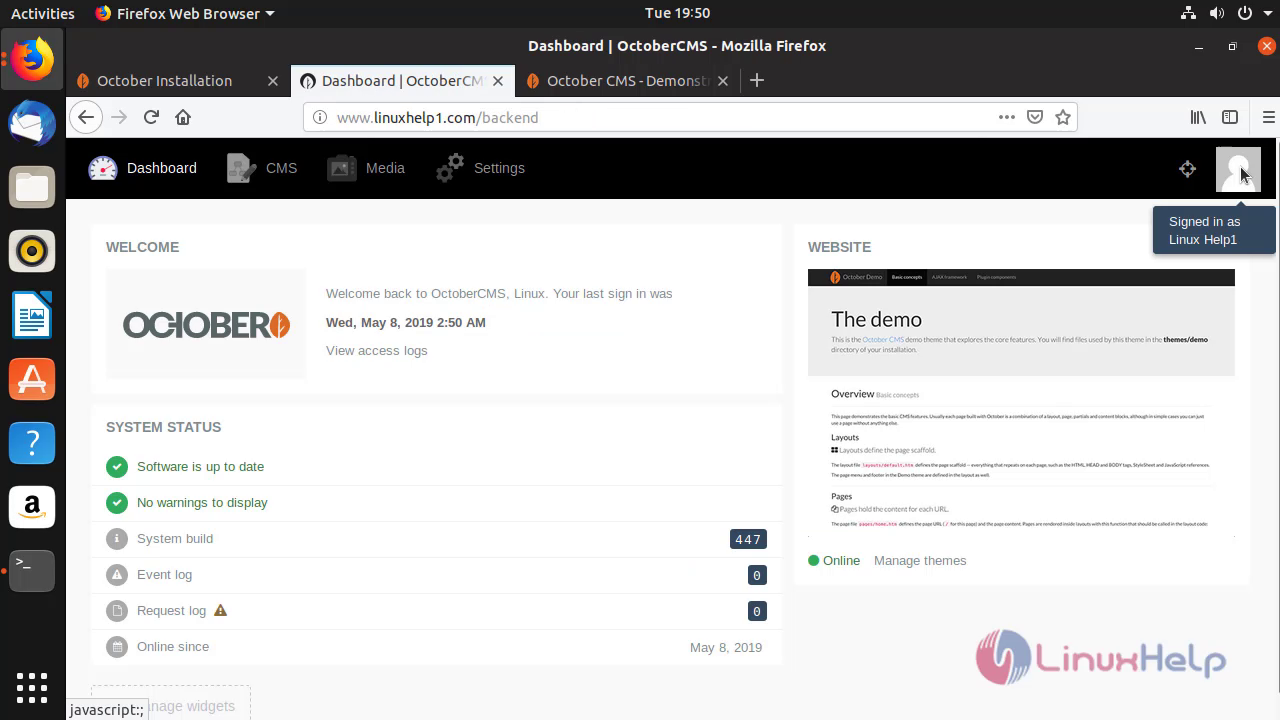Click the System build 447 badge
The image size is (1280, 720).
click(748, 539)
